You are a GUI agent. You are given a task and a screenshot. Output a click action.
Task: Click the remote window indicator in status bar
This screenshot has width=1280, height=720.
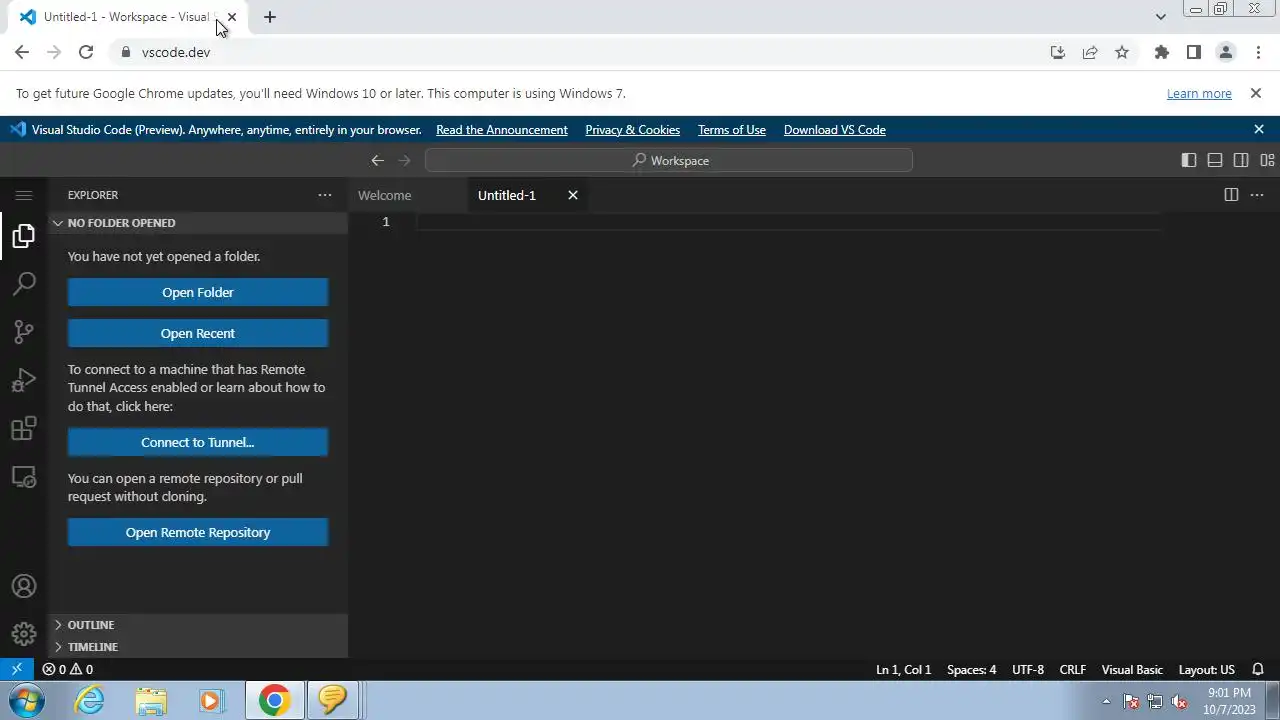17,669
